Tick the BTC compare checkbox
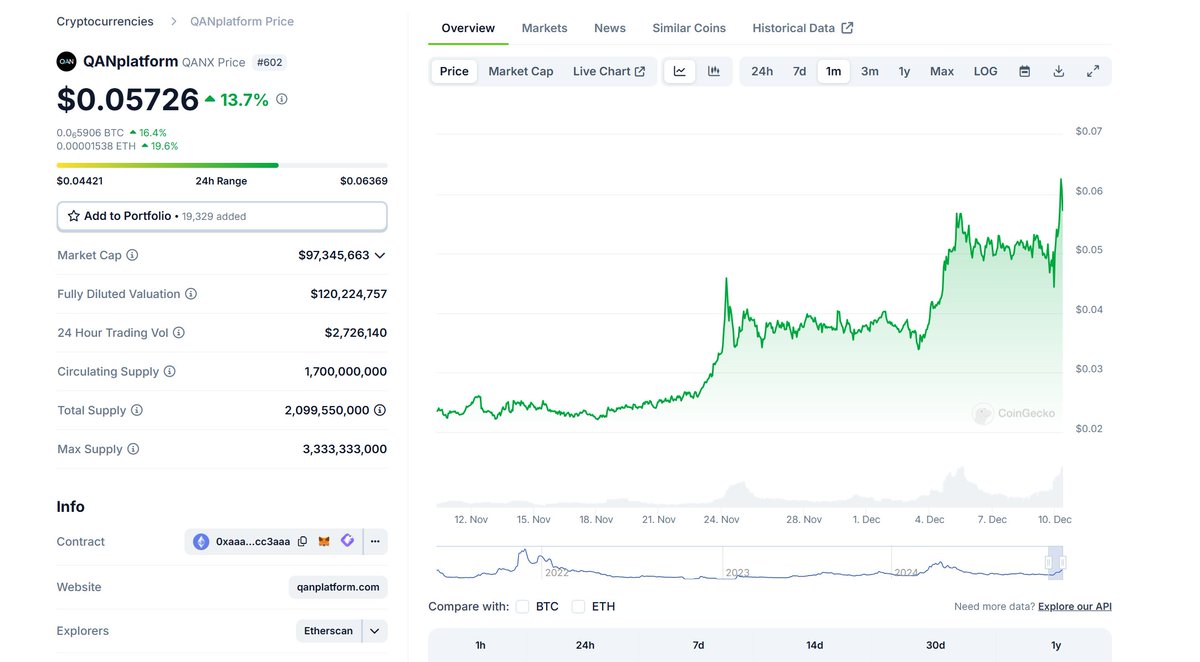The height and width of the screenshot is (662, 1200). tap(522, 606)
